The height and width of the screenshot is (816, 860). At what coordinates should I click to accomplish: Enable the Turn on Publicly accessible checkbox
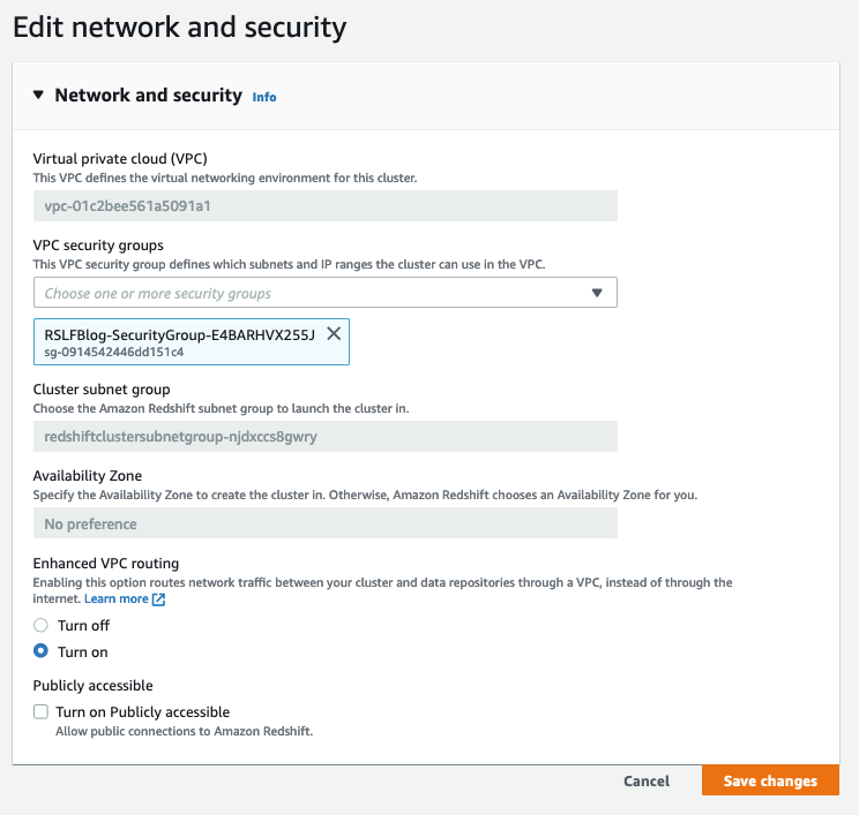pyautogui.click(x=41, y=712)
